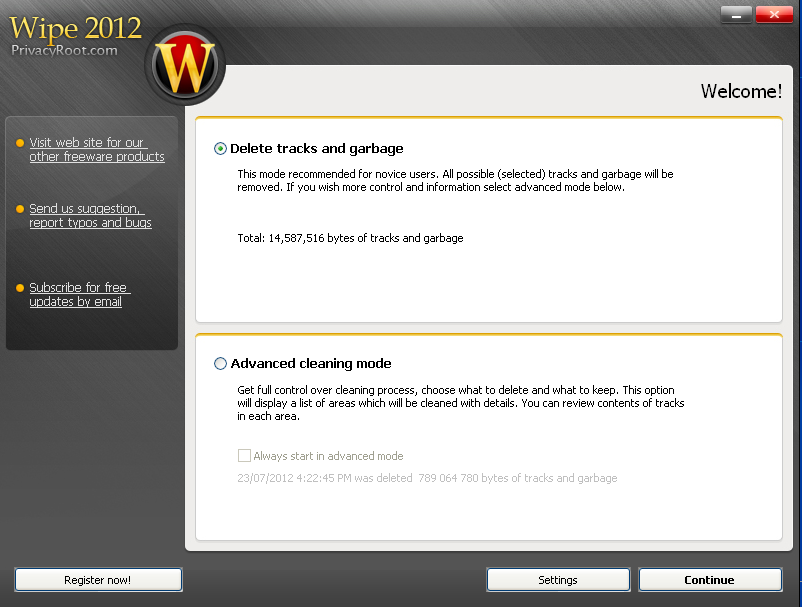
Task: Select Advanced cleaning mode radio button
Action: pos(220,364)
